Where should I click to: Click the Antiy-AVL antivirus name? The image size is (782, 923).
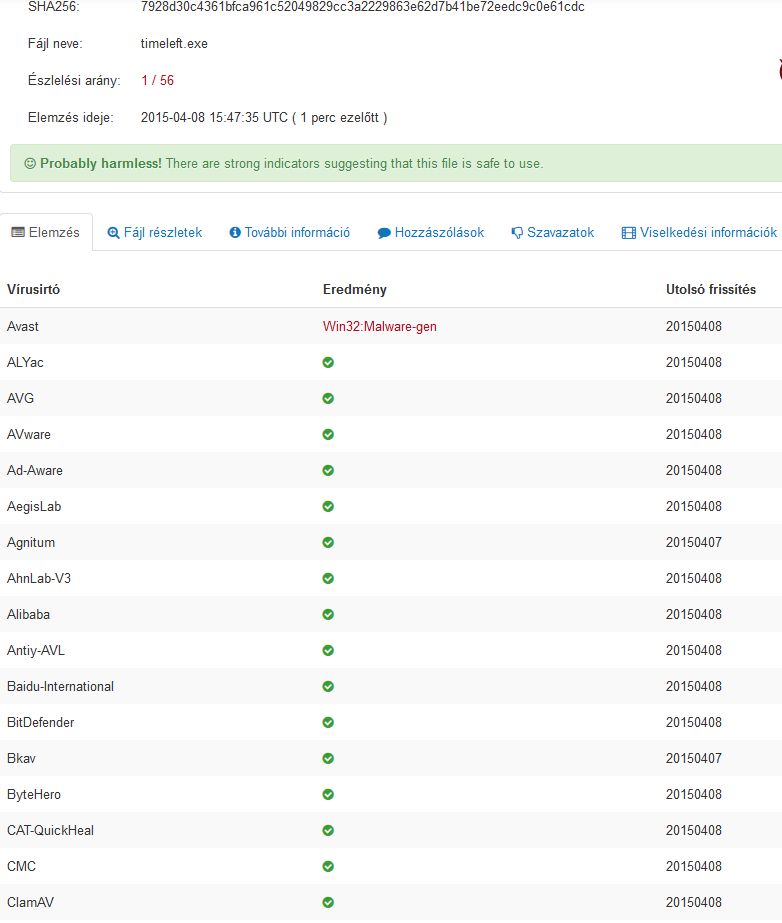(36, 650)
